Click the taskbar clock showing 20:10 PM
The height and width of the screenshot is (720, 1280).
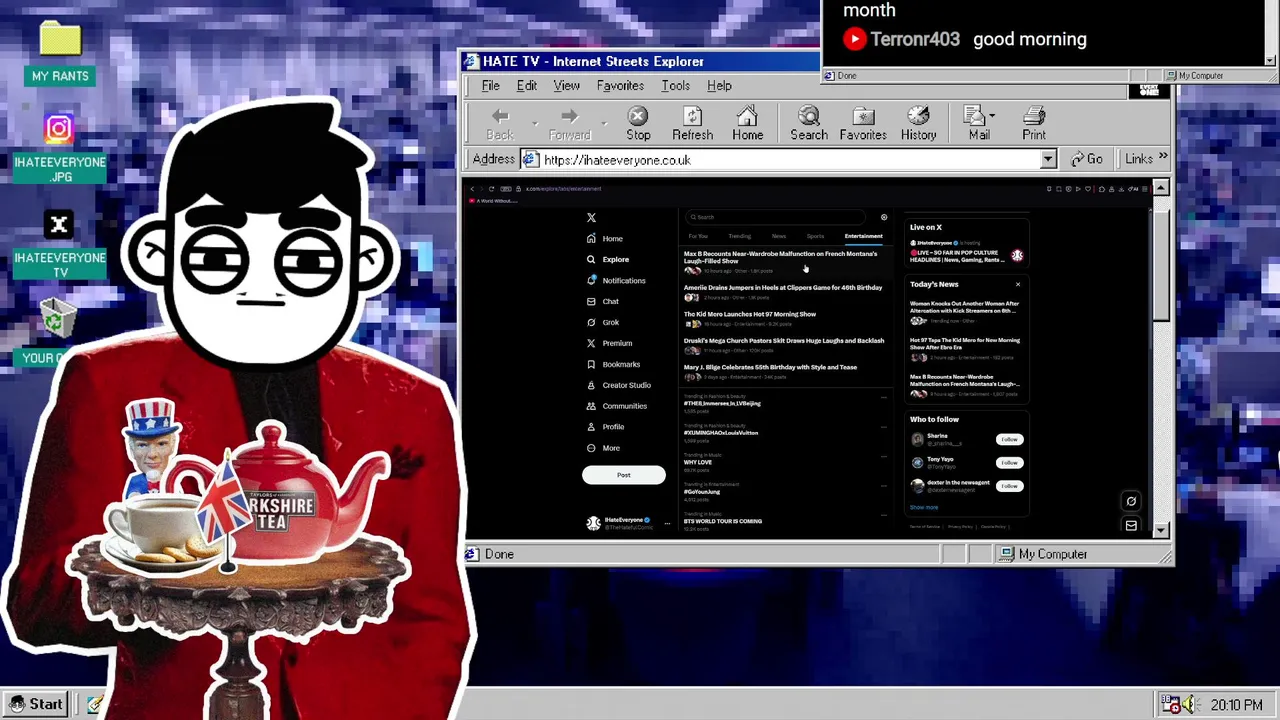point(1236,704)
